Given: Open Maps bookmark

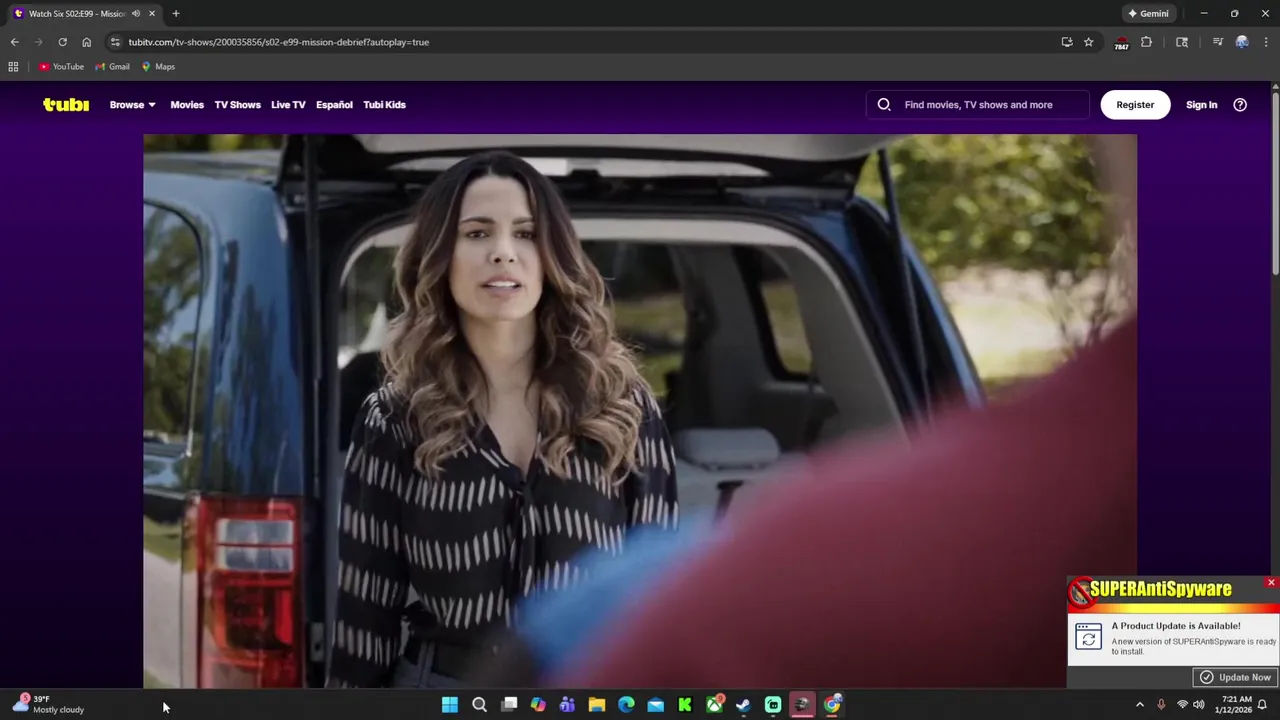Looking at the screenshot, I should 158,66.
